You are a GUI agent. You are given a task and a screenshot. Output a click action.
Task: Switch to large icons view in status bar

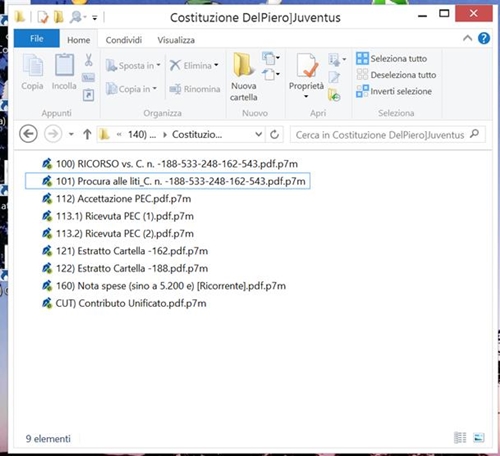point(479,438)
